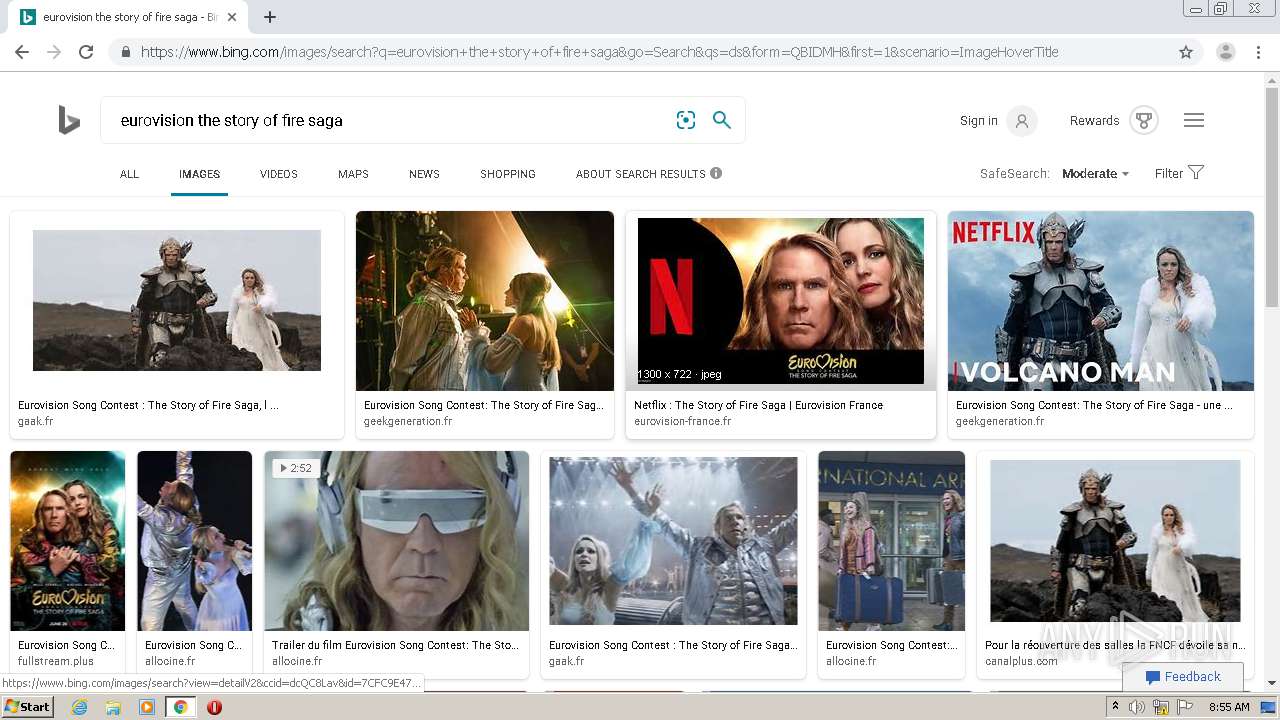Click 'Trailer du film Eurovision Song Contest' caption
The height and width of the screenshot is (720, 1280).
coord(395,645)
